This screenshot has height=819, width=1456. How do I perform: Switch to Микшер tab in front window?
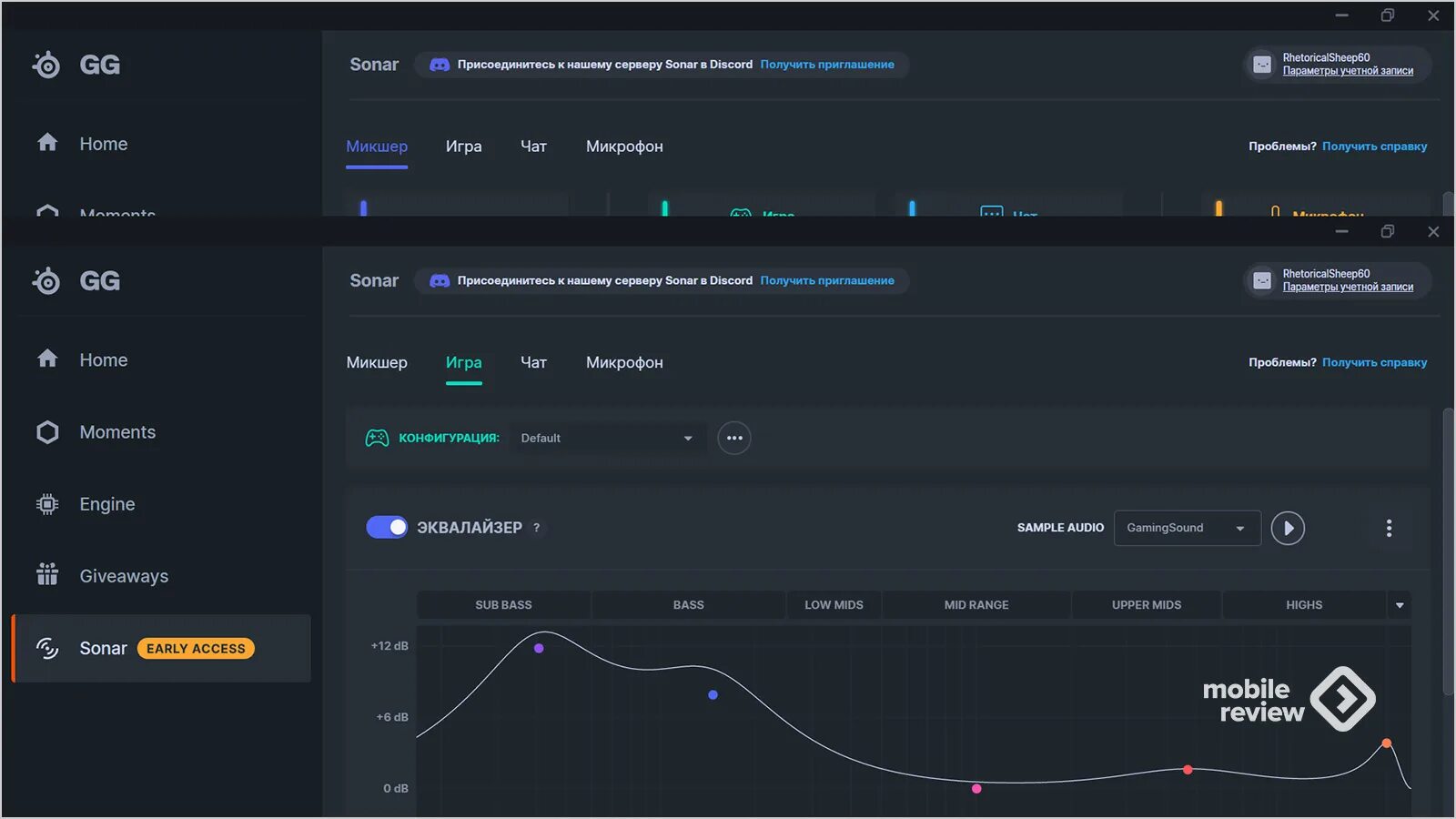tap(377, 363)
